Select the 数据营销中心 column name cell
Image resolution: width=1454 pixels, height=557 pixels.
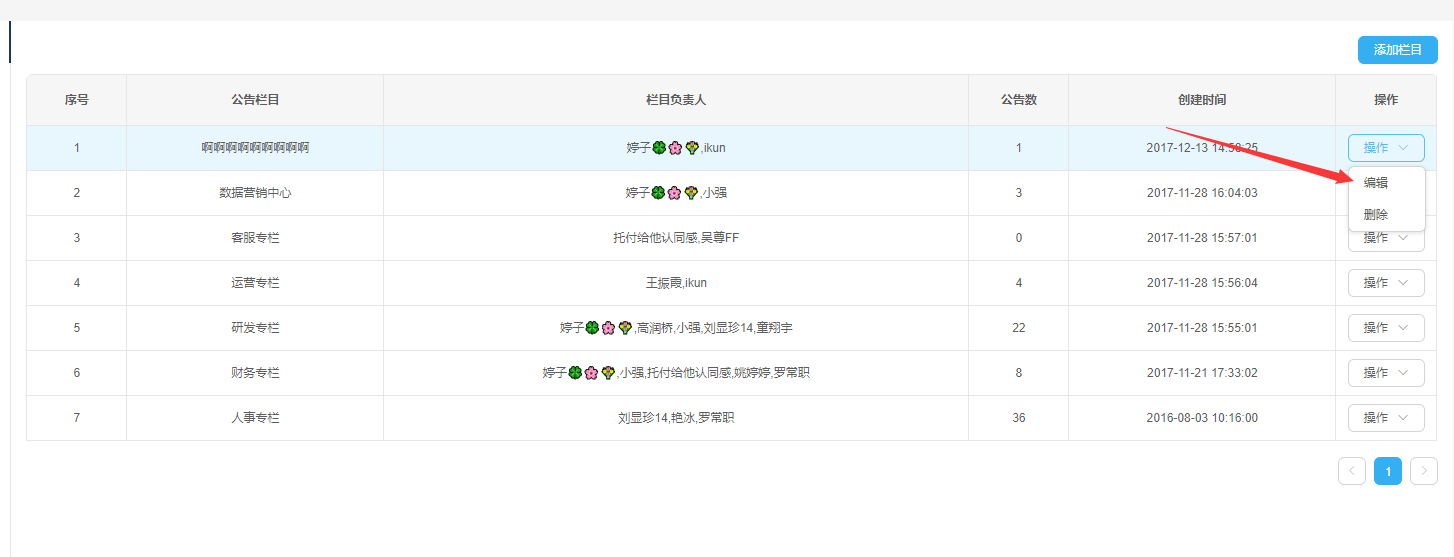pos(255,193)
